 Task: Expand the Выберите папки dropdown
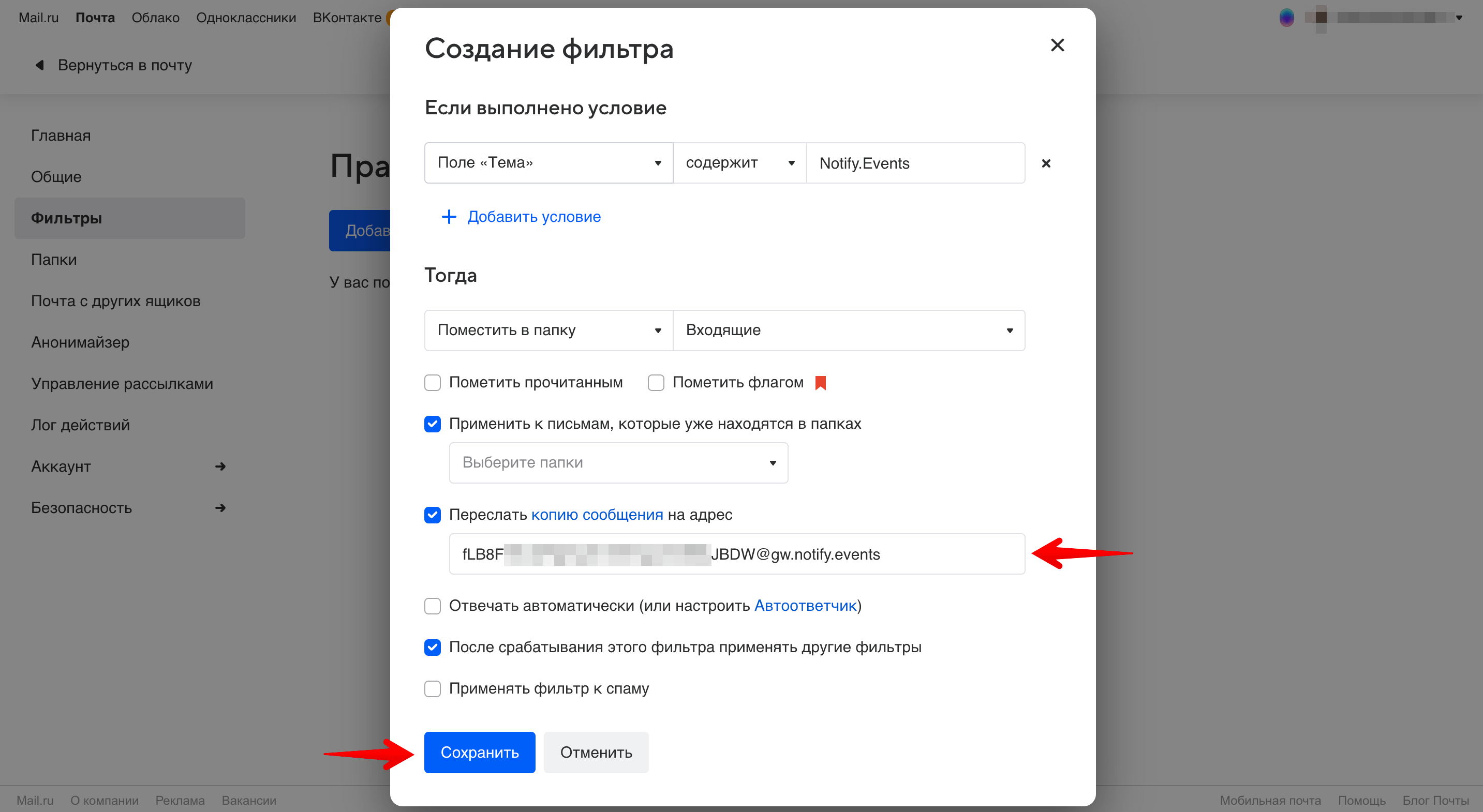point(616,462)
